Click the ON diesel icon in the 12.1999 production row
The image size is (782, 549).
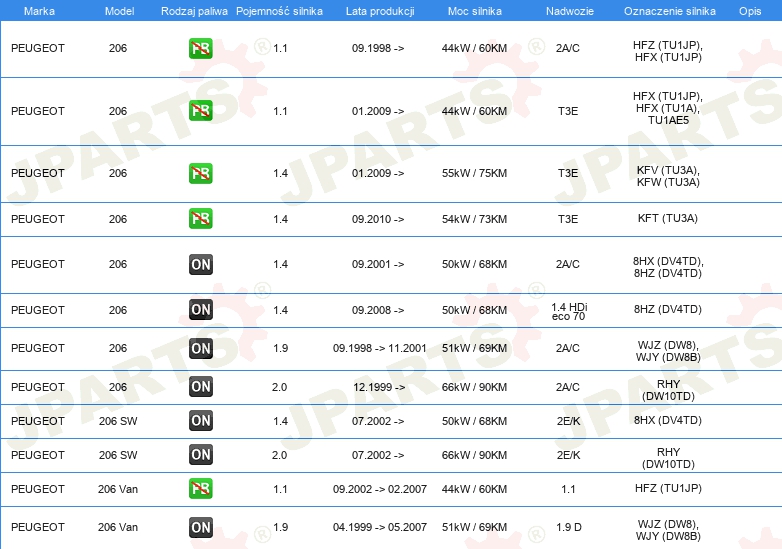(x=200, y=387)
